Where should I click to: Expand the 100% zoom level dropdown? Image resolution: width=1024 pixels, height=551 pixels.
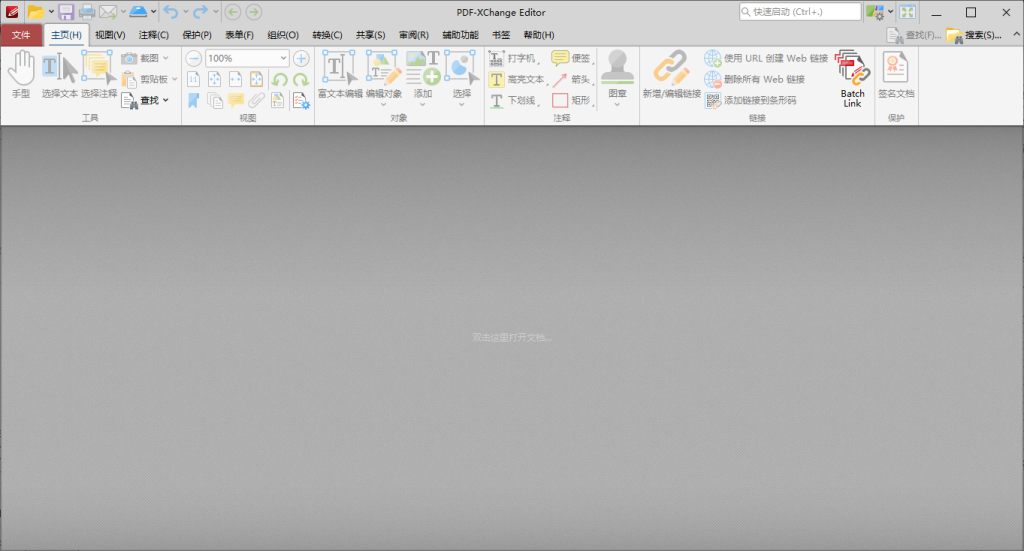[x=283, y=58]
